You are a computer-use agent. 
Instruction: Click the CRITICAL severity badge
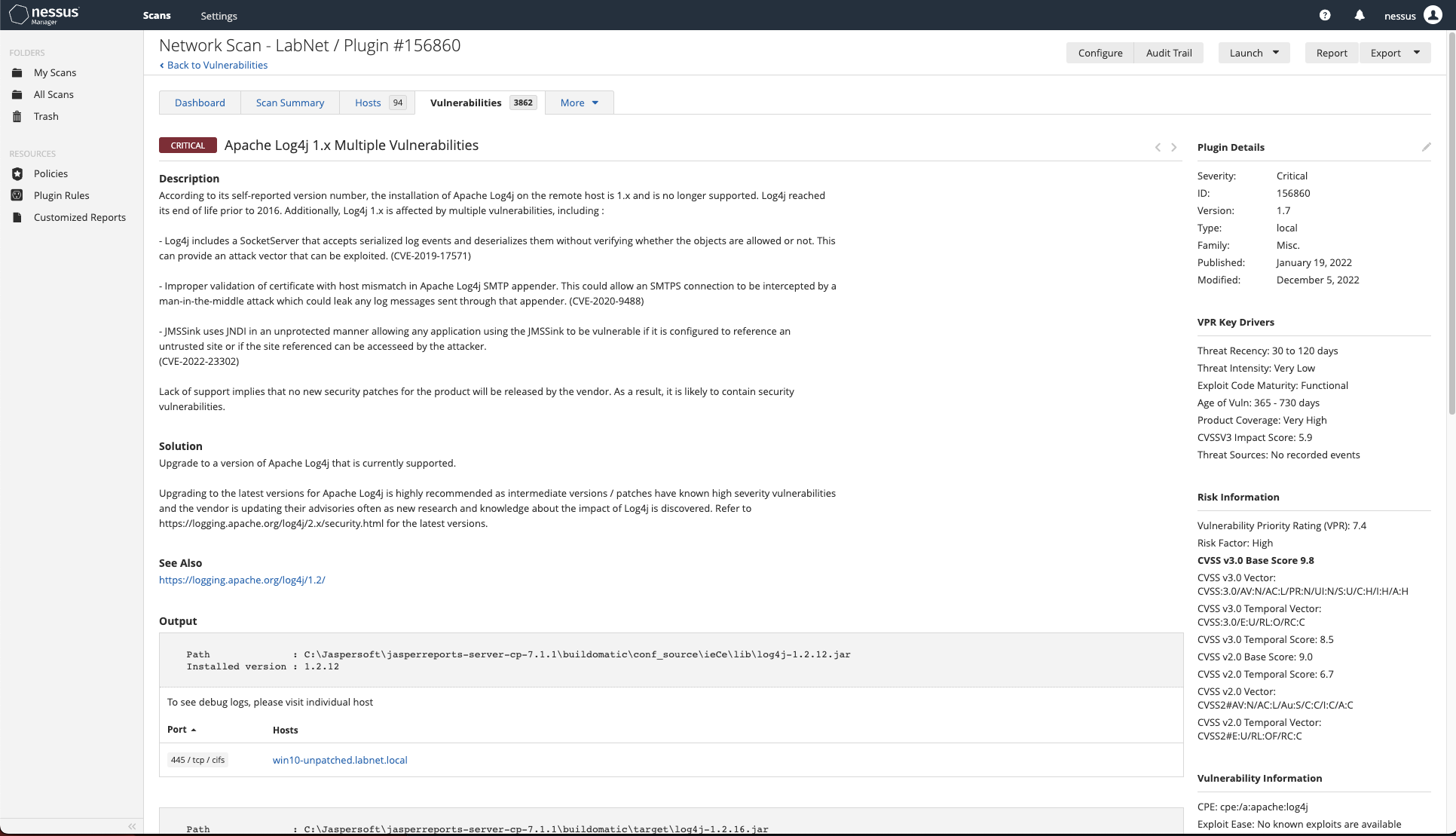tap(188, 145)
